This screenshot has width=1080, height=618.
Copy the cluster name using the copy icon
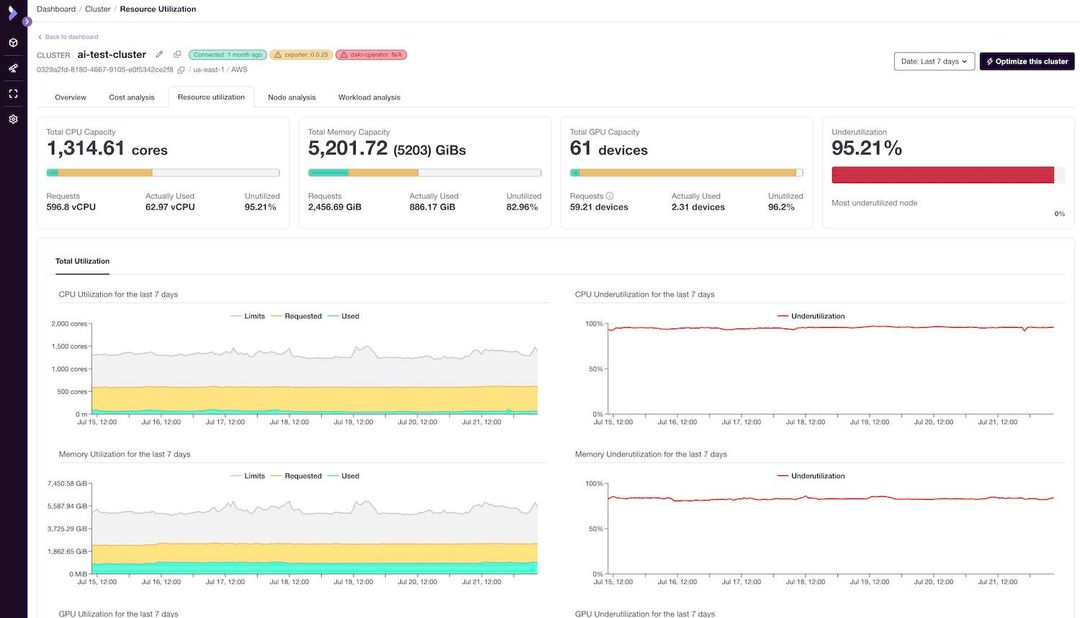coord(177,54)
